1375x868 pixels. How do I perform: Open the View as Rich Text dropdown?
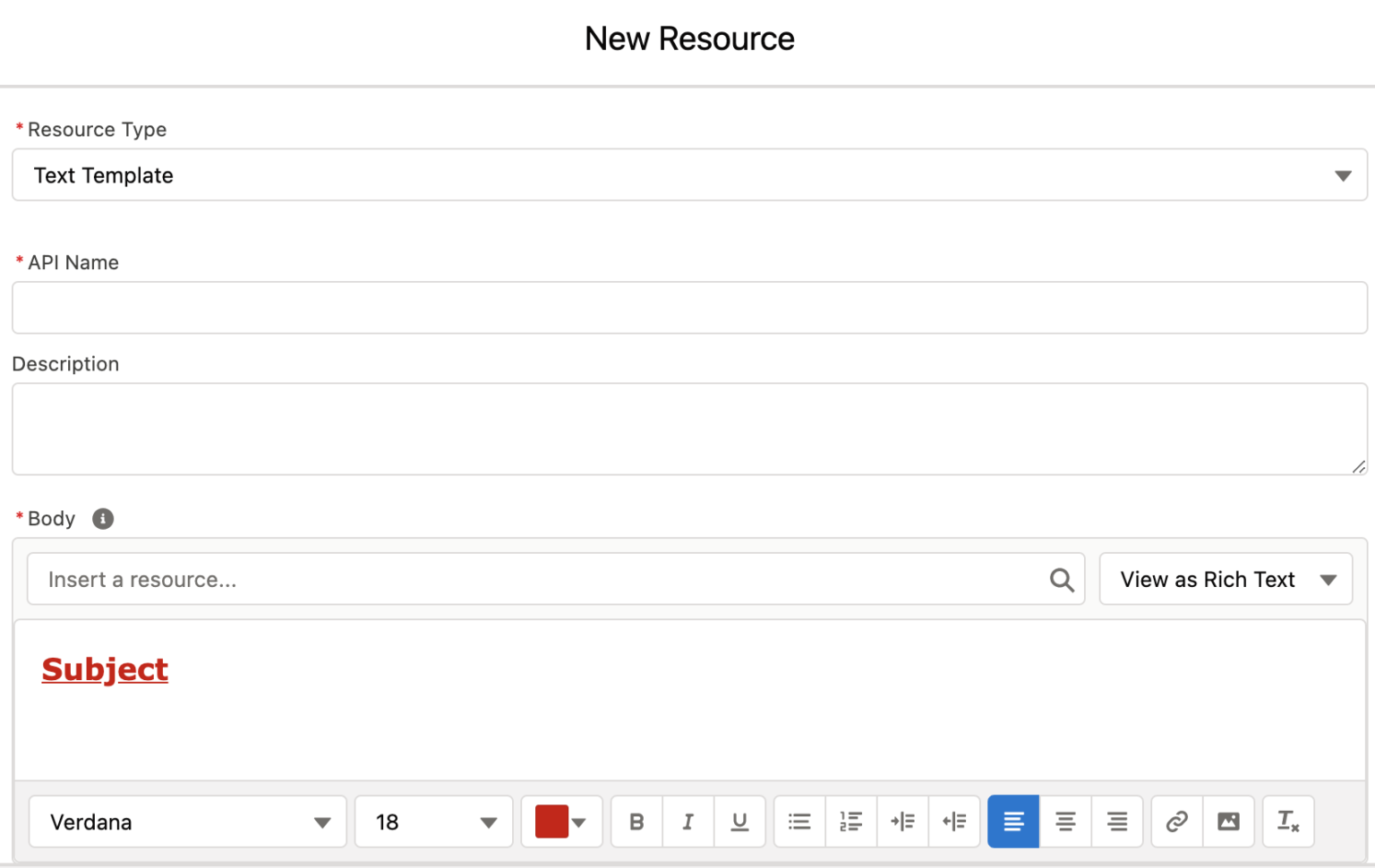tap(1225, 579)
